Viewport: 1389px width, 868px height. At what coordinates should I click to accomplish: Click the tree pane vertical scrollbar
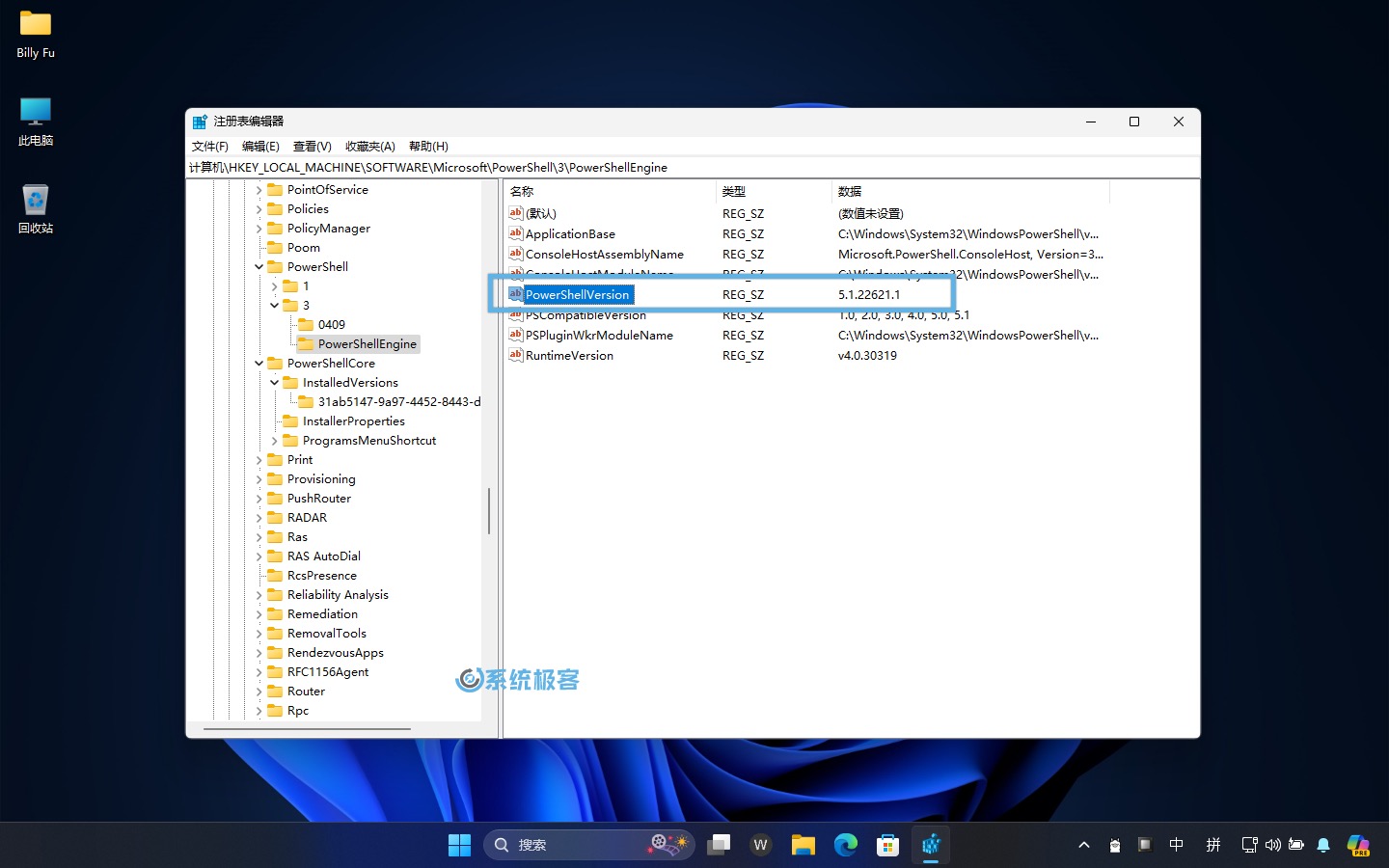coord(489,511)
